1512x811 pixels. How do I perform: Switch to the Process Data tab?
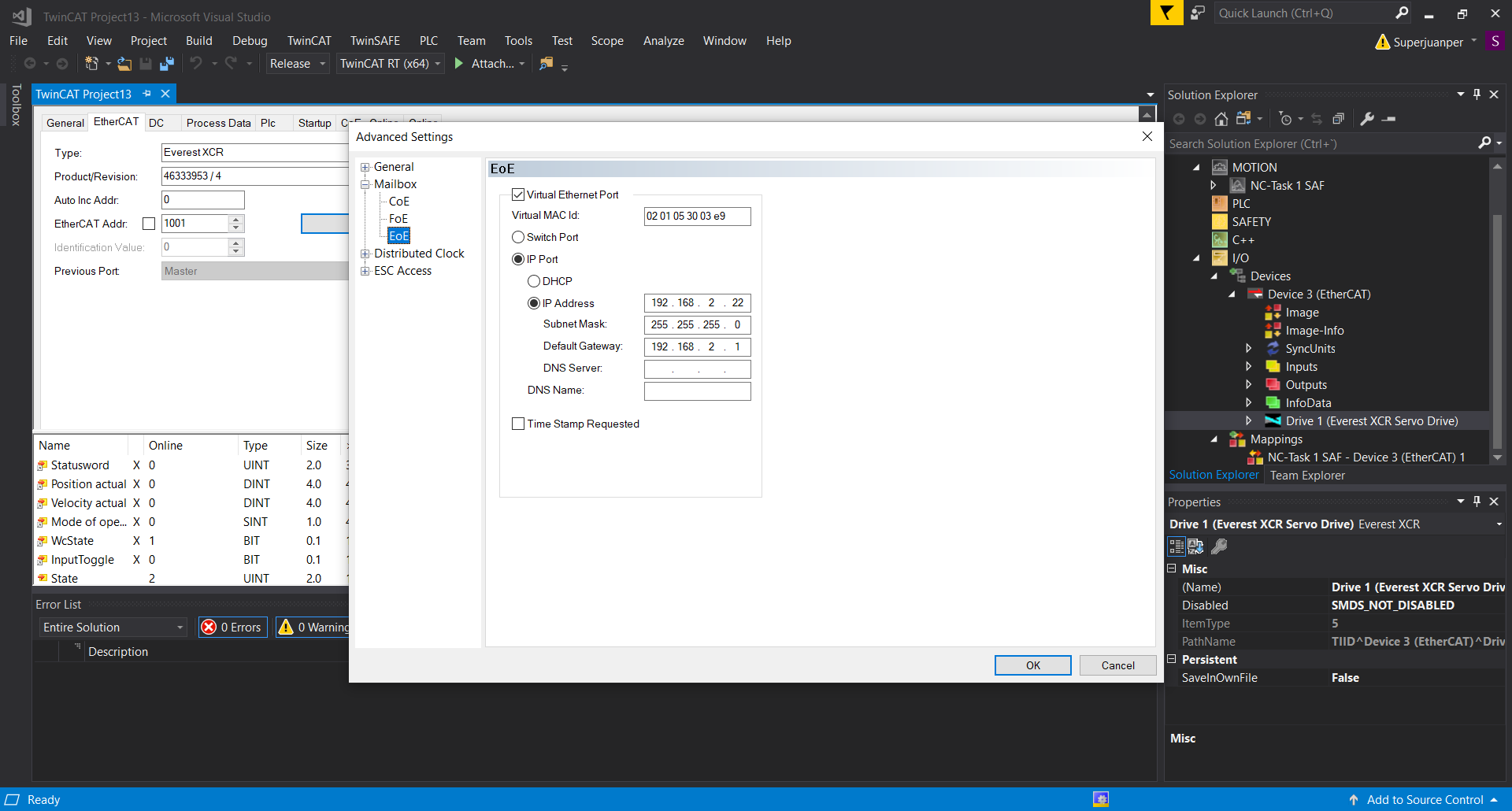click(218, 123)
